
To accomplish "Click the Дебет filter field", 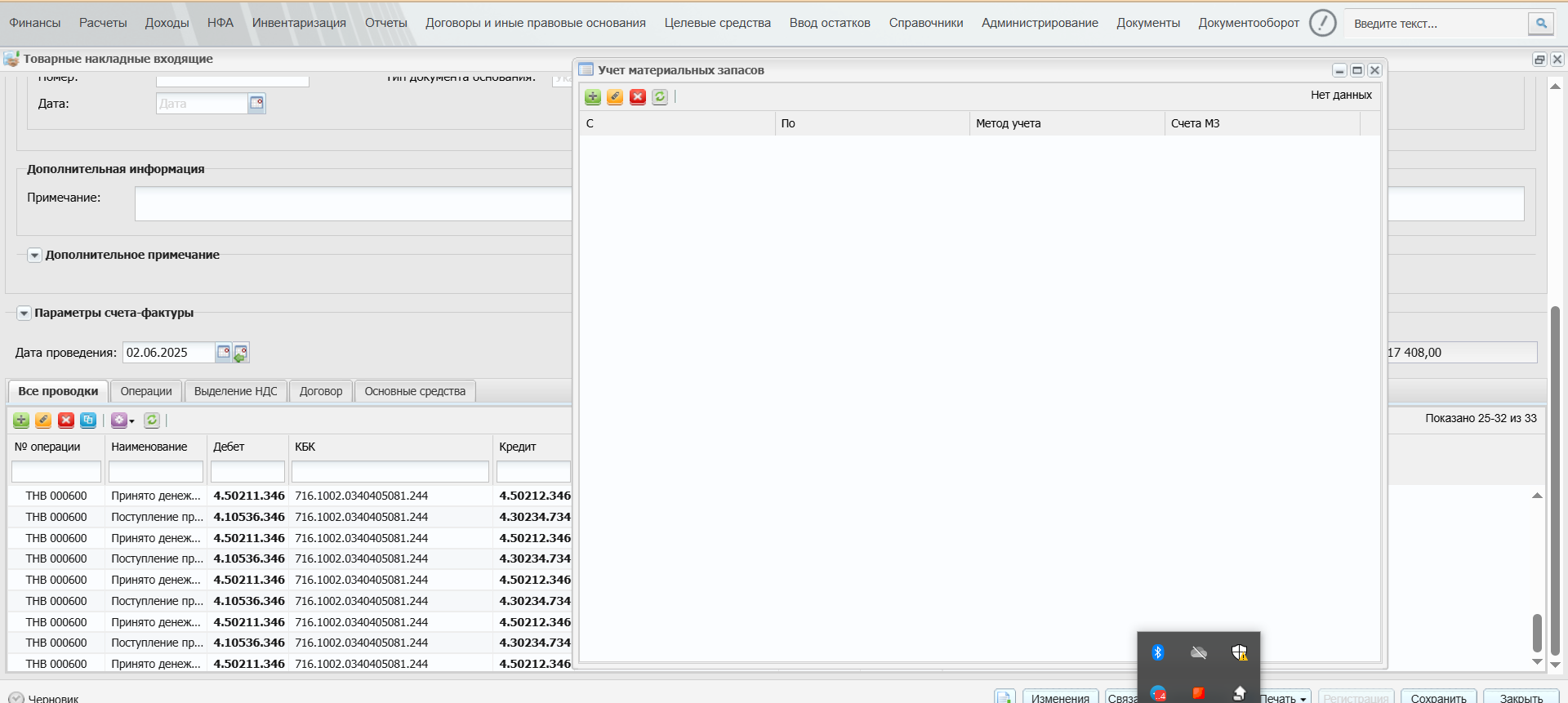I will [x=247, y=472].
